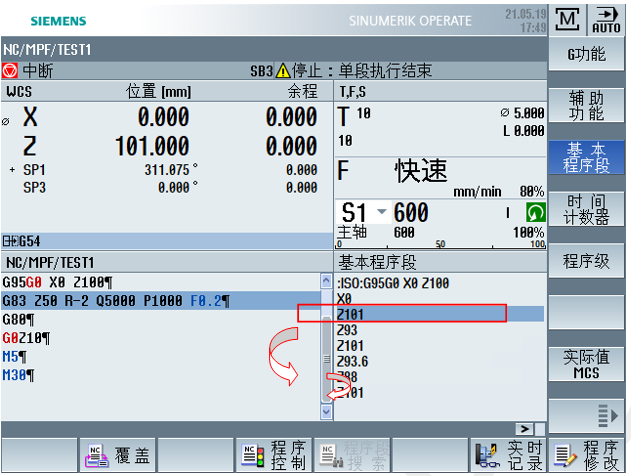Switch to 实际值 MCS actual values

click(586, 365)
